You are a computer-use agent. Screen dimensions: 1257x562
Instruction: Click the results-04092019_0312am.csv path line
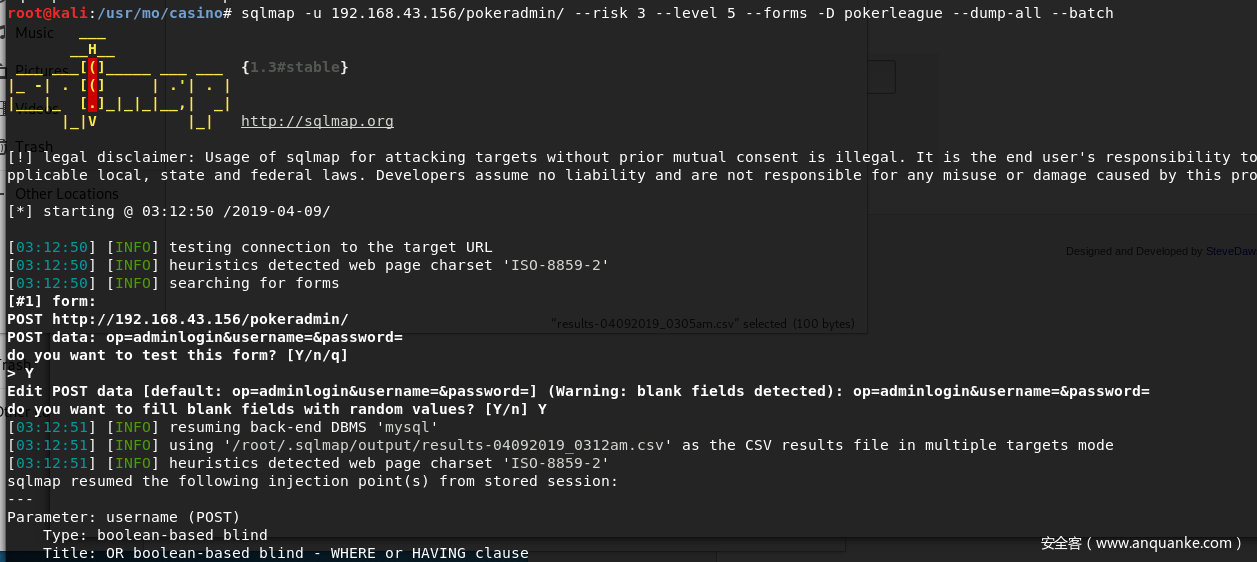tap(560, 446)
